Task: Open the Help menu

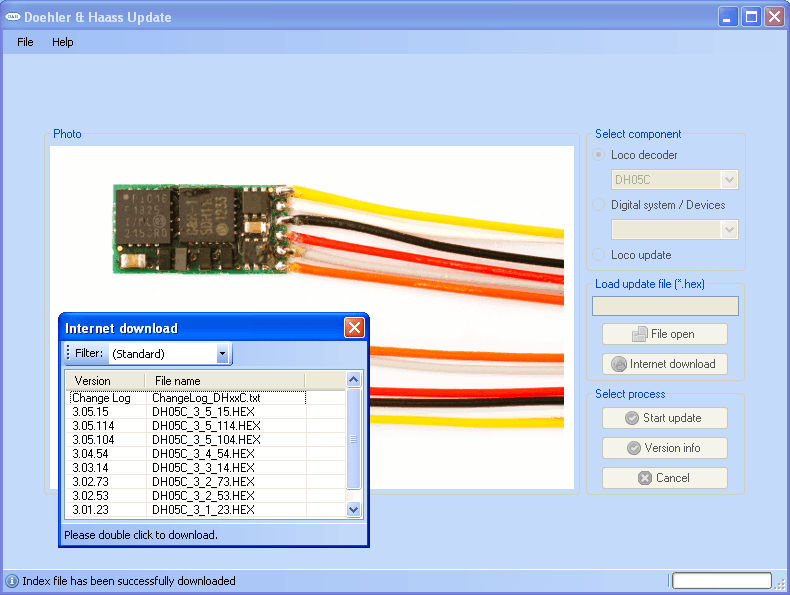Action: click(x=62, y=42)
